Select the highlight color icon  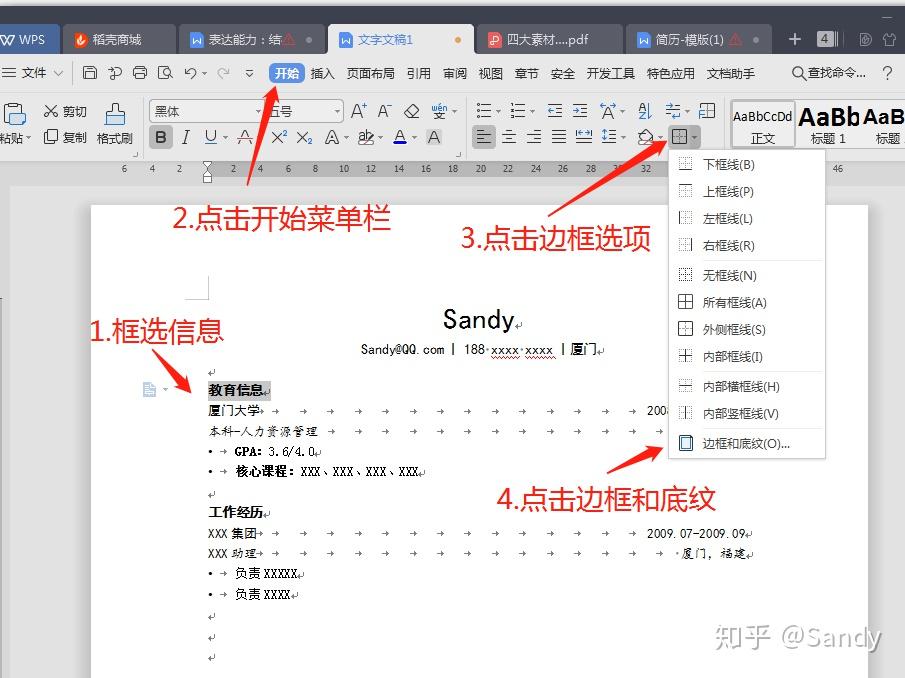pyautogui.click(x=368, y=135)
